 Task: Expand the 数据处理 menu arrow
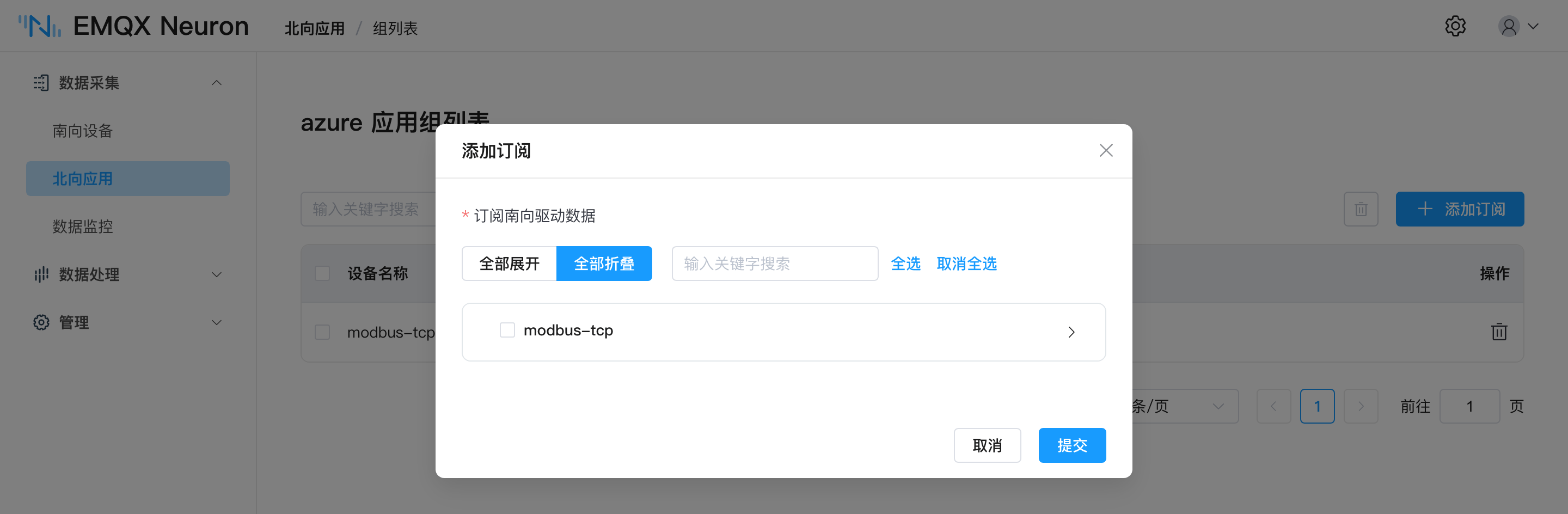216,274
